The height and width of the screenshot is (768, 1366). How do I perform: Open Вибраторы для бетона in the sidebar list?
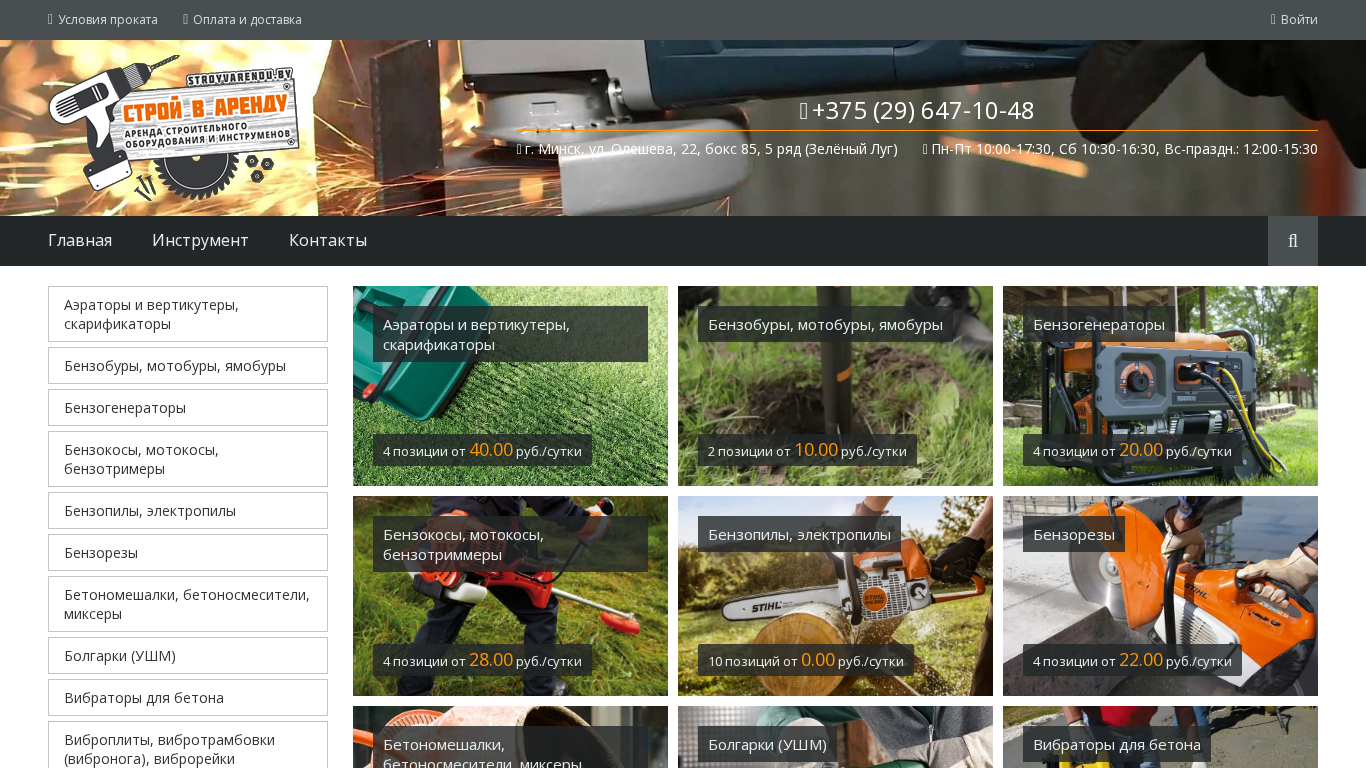point(188,698)
